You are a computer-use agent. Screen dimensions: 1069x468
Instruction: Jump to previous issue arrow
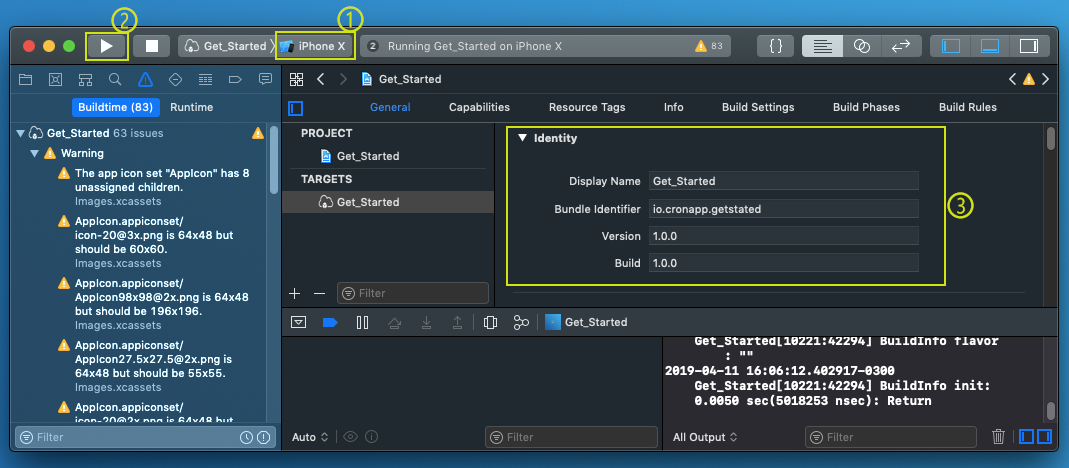[x=1012, y=79]
